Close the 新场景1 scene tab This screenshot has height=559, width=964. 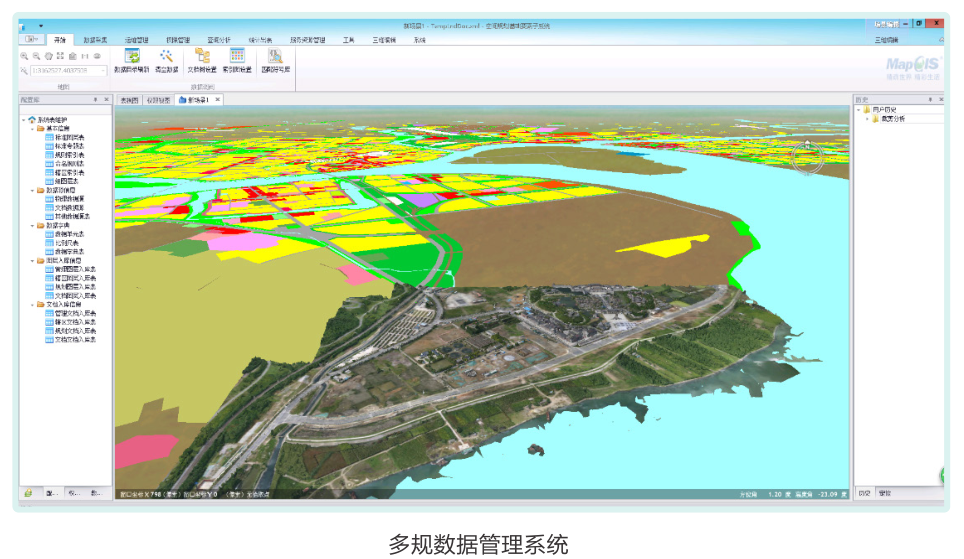(218, 100)
